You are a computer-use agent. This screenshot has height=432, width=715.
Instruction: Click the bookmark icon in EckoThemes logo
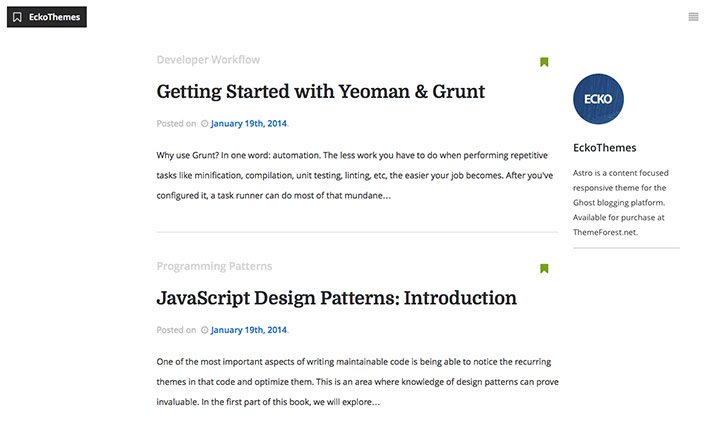(17, 17)
